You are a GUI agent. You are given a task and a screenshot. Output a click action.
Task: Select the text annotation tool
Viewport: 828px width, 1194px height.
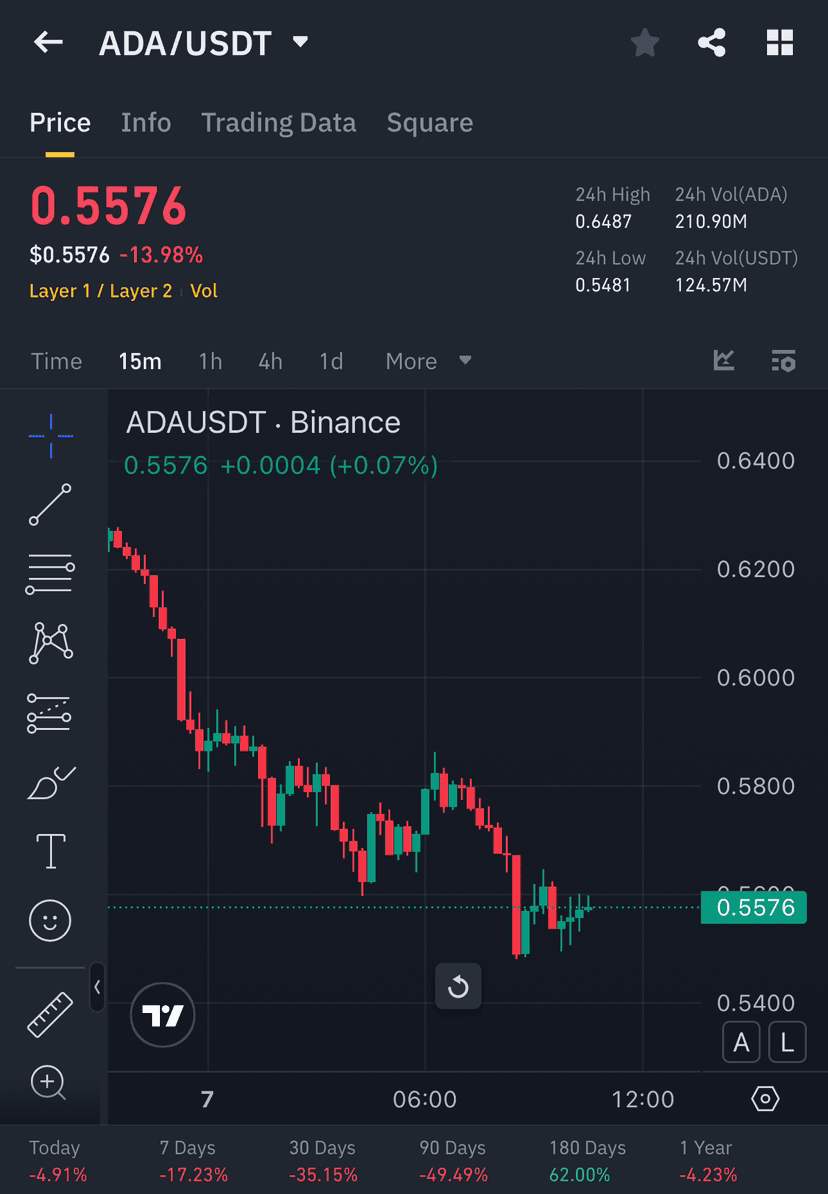point(50,851)
